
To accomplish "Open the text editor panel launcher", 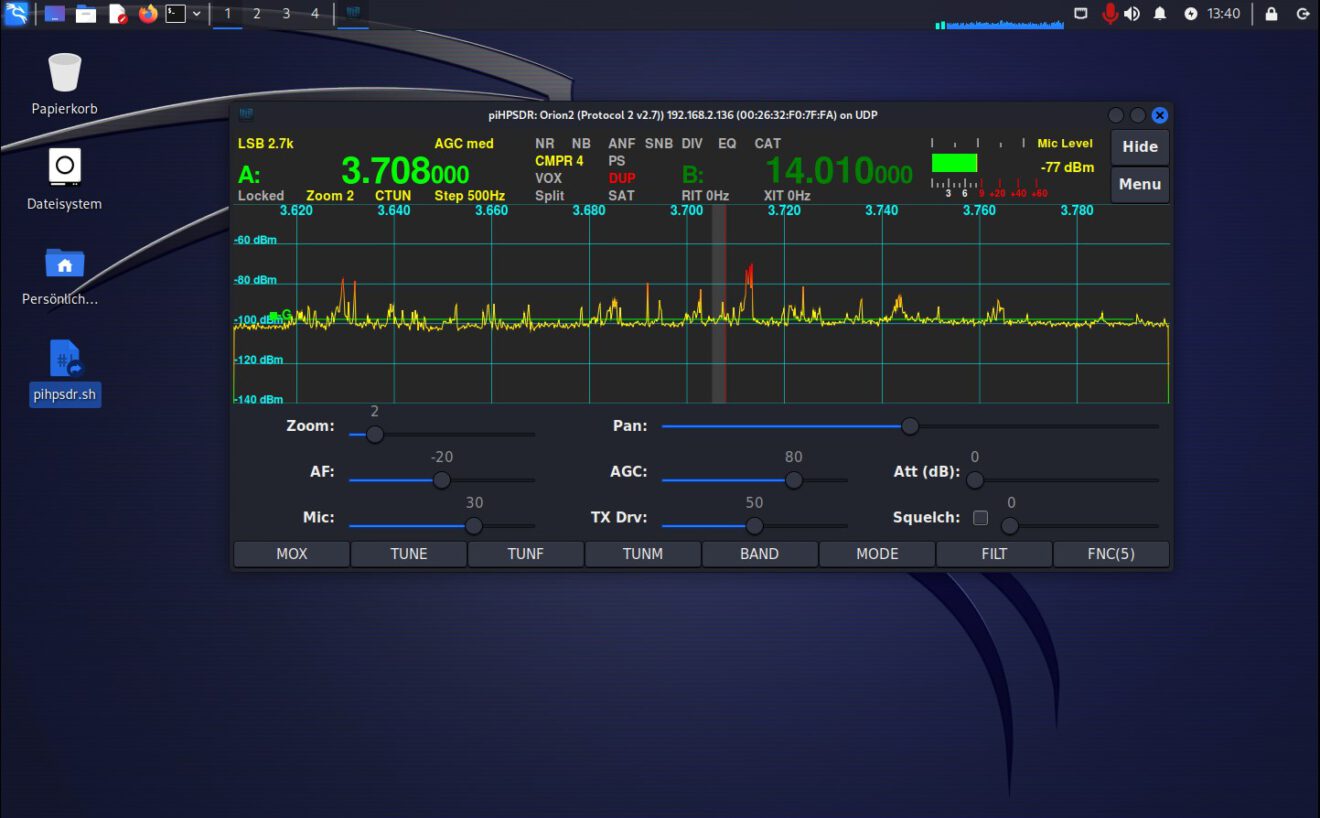I will (x=117, y=14).
